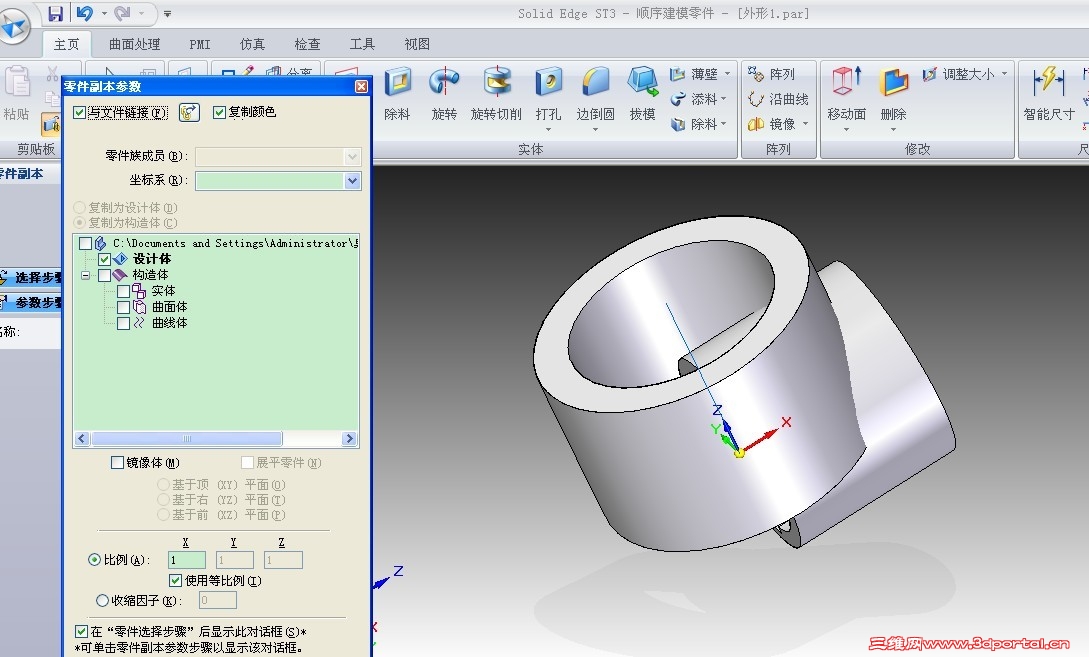Uncheck the 设计体 checkbox

[104, 259]
